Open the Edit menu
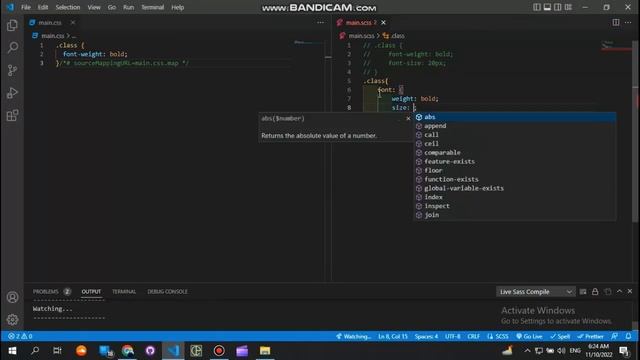640x360 pixels. coord(43,7)
